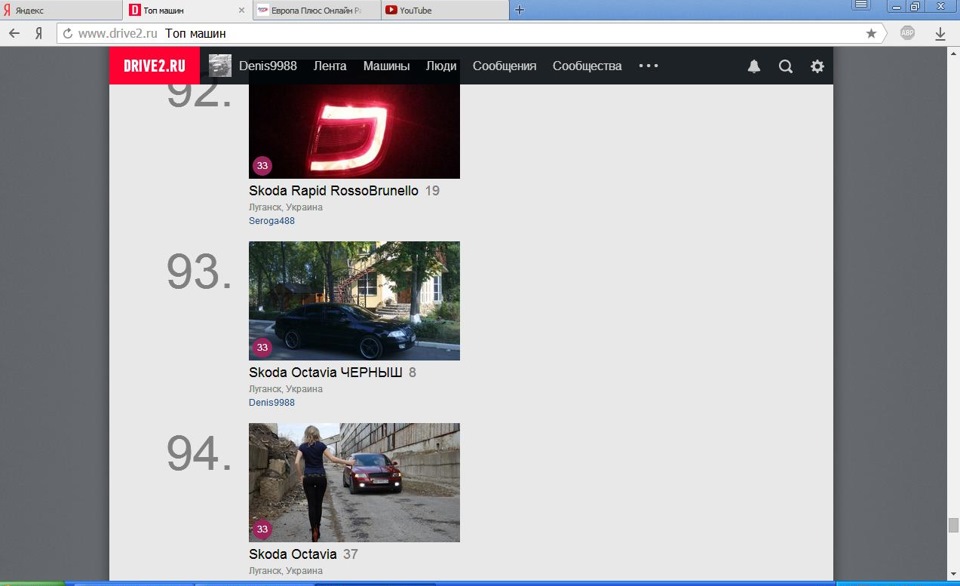Open Skoda Rapid RossoBrunello title link
The height and width of the screenshot is (586, 960).
(333, 190)
